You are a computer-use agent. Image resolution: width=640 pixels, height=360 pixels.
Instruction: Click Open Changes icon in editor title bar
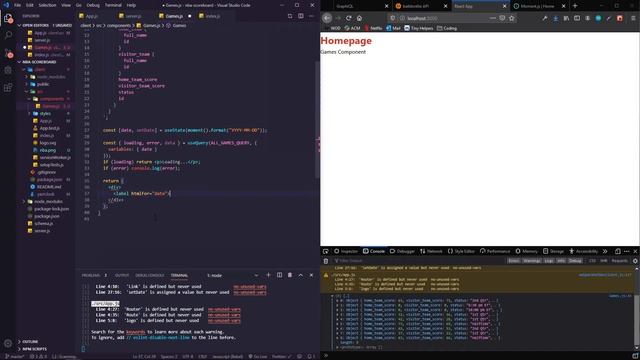(x=290, y=16)
